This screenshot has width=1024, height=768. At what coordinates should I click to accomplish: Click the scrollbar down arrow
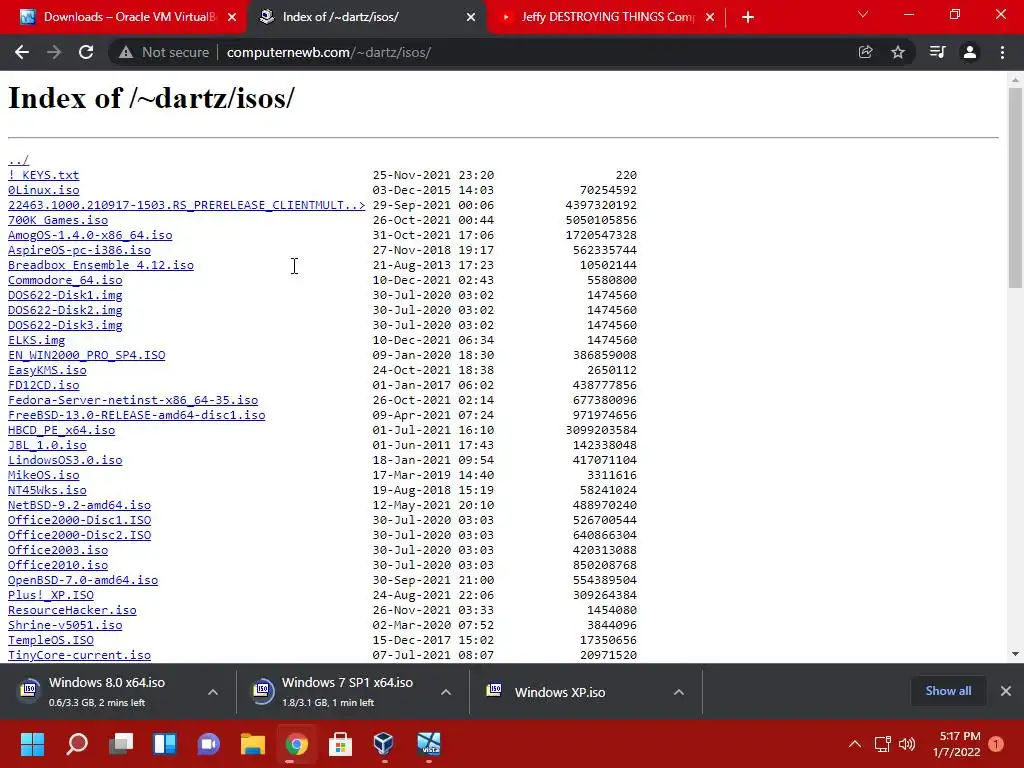pyautogui.click(x=1015, y=654)
